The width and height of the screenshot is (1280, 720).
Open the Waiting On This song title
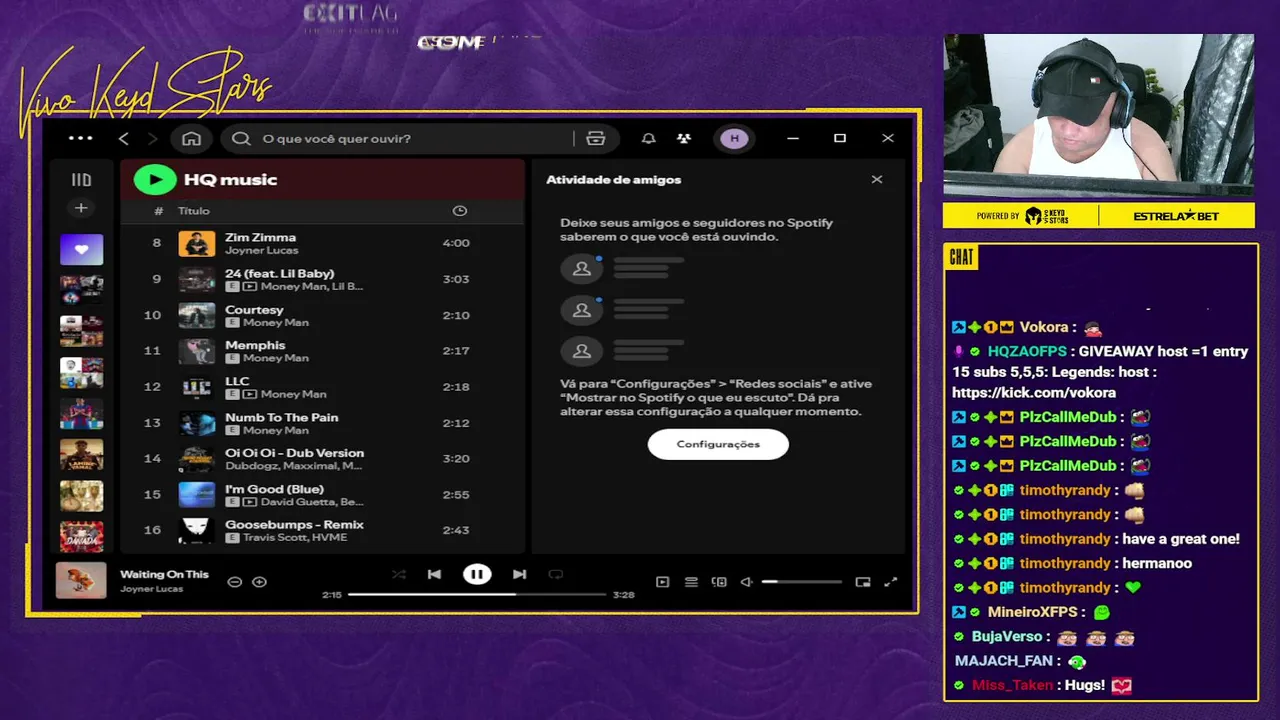pos(164,574)
